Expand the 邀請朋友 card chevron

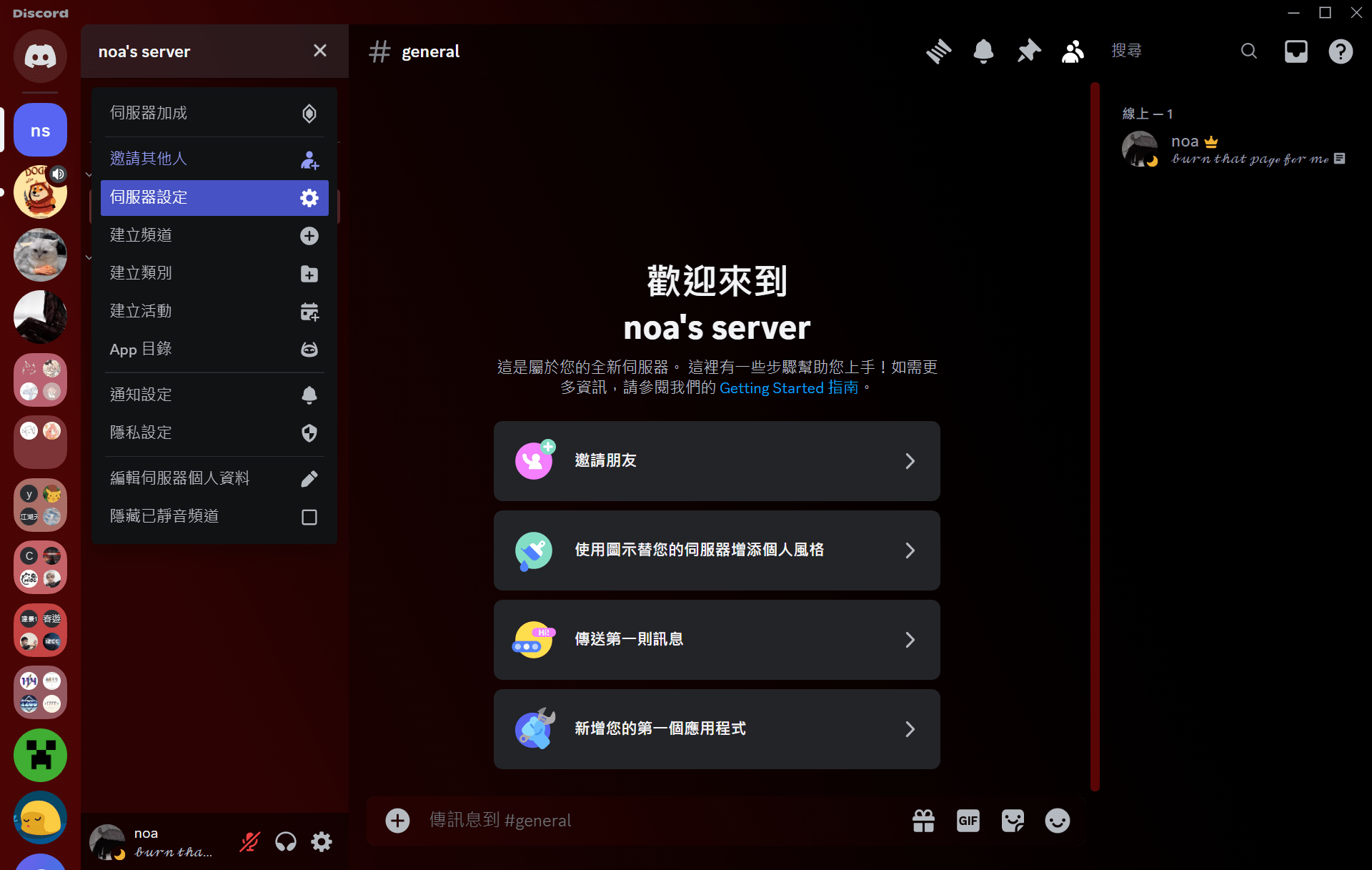click(910, 461)
